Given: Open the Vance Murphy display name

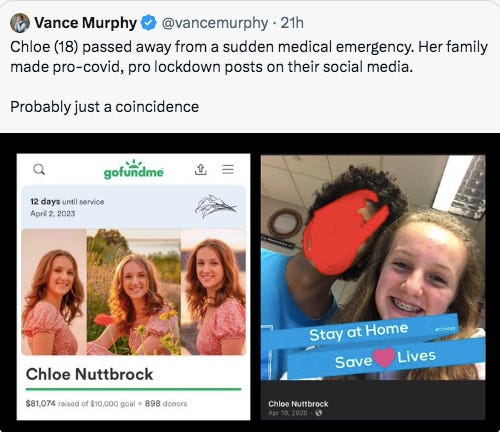Looking at the screenshot, I should pos(85,23).
